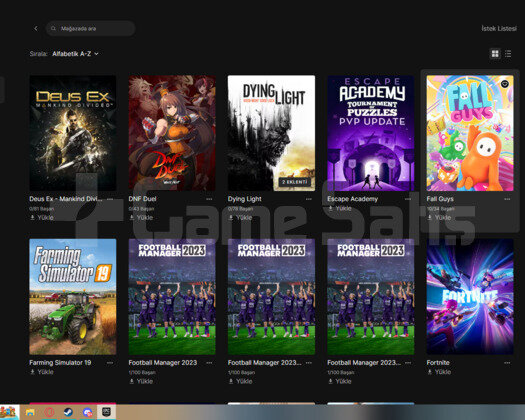Open Deus Ex Mankind Divided cover
The image size is (525, 420).
(x=73, y=133)
